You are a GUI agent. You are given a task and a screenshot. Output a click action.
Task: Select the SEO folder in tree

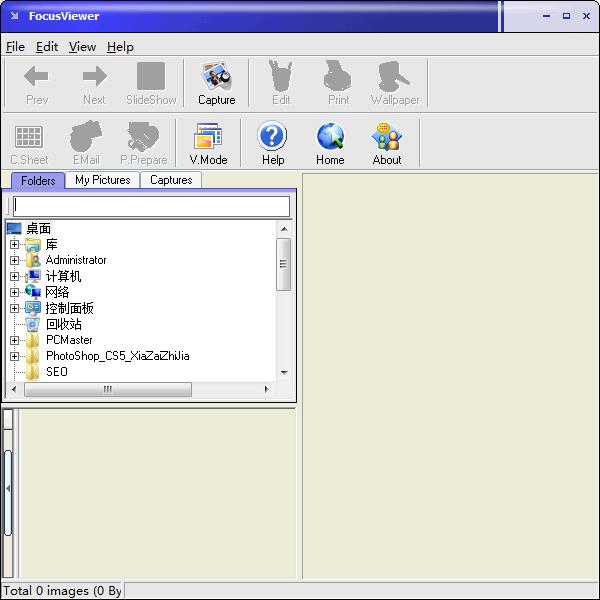[57, 372]
